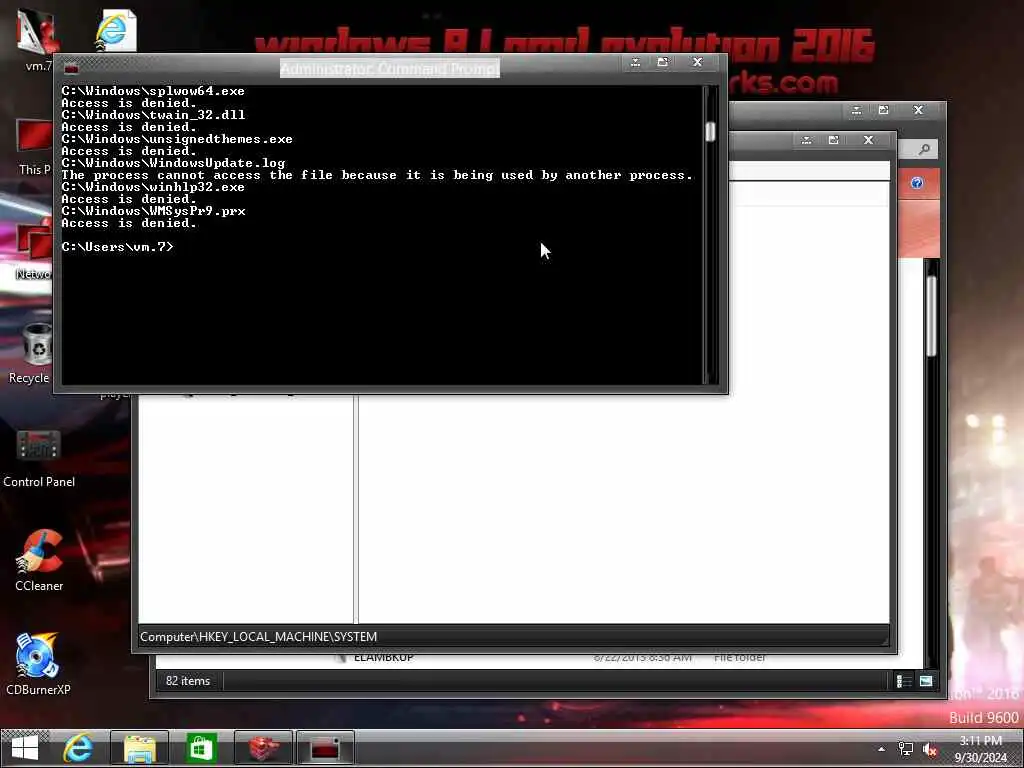Click the Command Prompt vertical scrollbar thumb
This screenshot has width=1024, height=768.
pyautogui.click(x=711, y=131)
